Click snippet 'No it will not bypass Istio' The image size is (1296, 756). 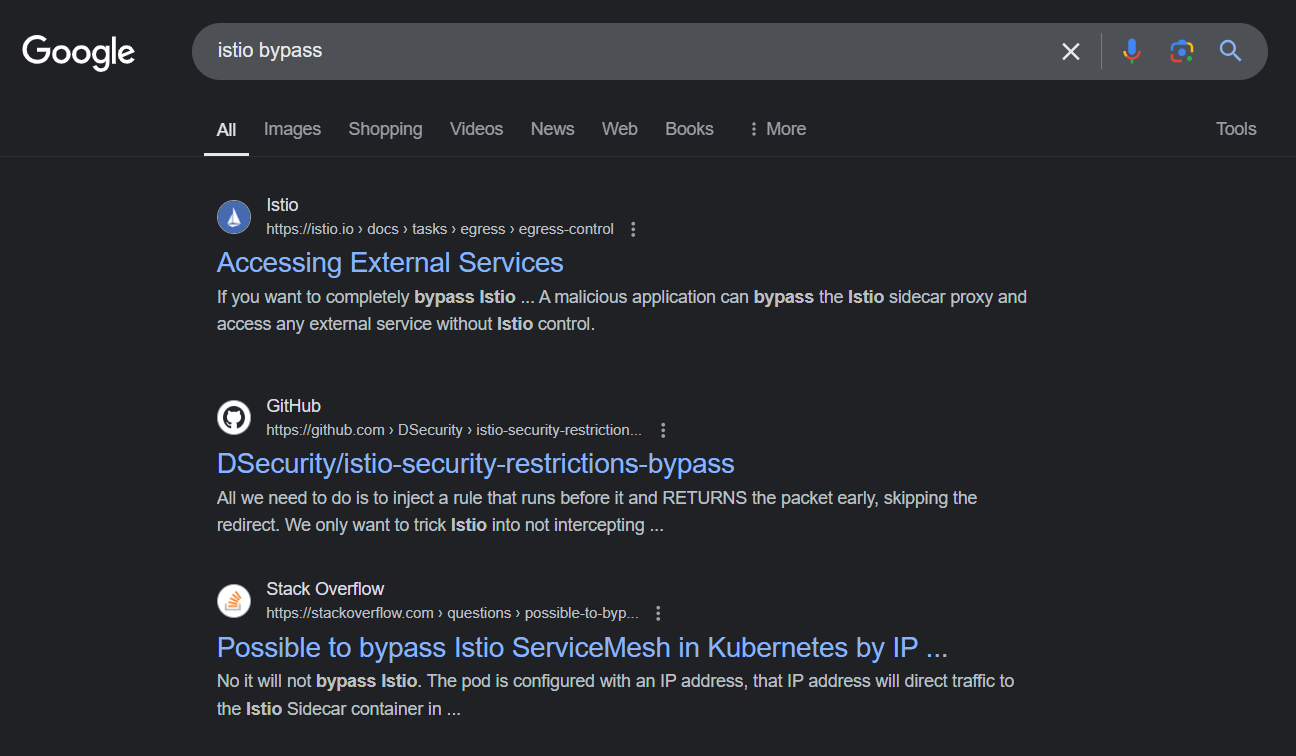(317, 681)
